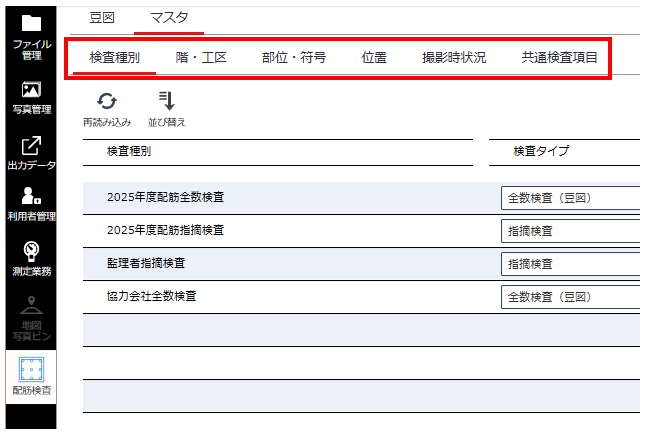
Task: Click the 検査タイプ column header
Action: [x=541, y=151]
